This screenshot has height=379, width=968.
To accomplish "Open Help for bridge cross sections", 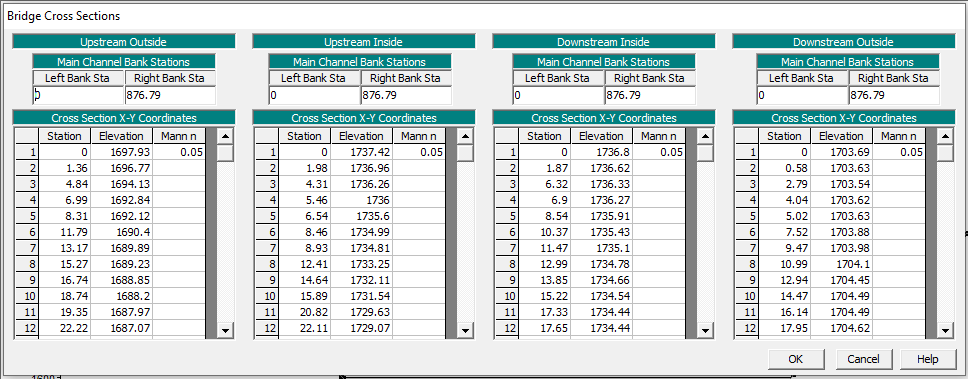I will [x=927, y=359].
